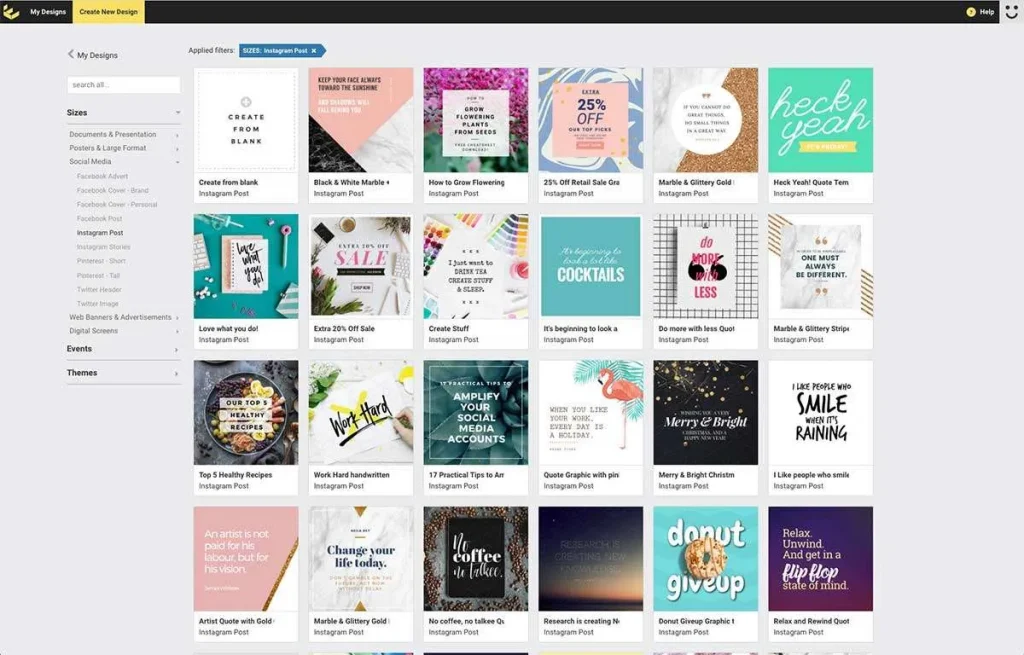Select Instagram Stories in the sidebar
Viewport: 1024px width, 655px height.
tap(104, 247)
